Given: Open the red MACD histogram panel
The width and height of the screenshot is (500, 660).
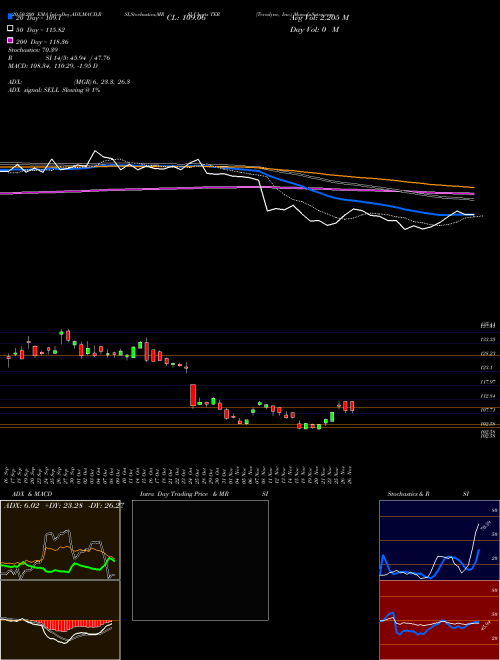Looking at the screenshot, I should (60, 620).
